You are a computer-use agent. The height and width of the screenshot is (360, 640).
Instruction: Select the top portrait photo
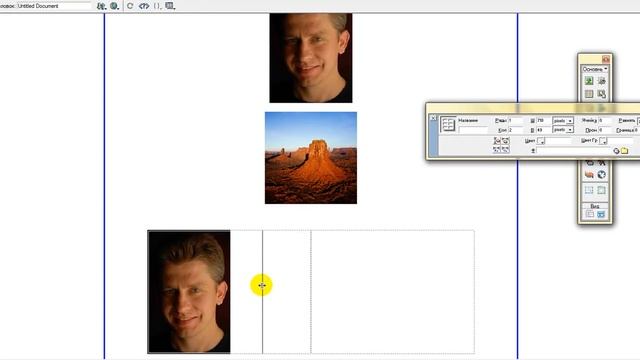(x=311, y=58)
